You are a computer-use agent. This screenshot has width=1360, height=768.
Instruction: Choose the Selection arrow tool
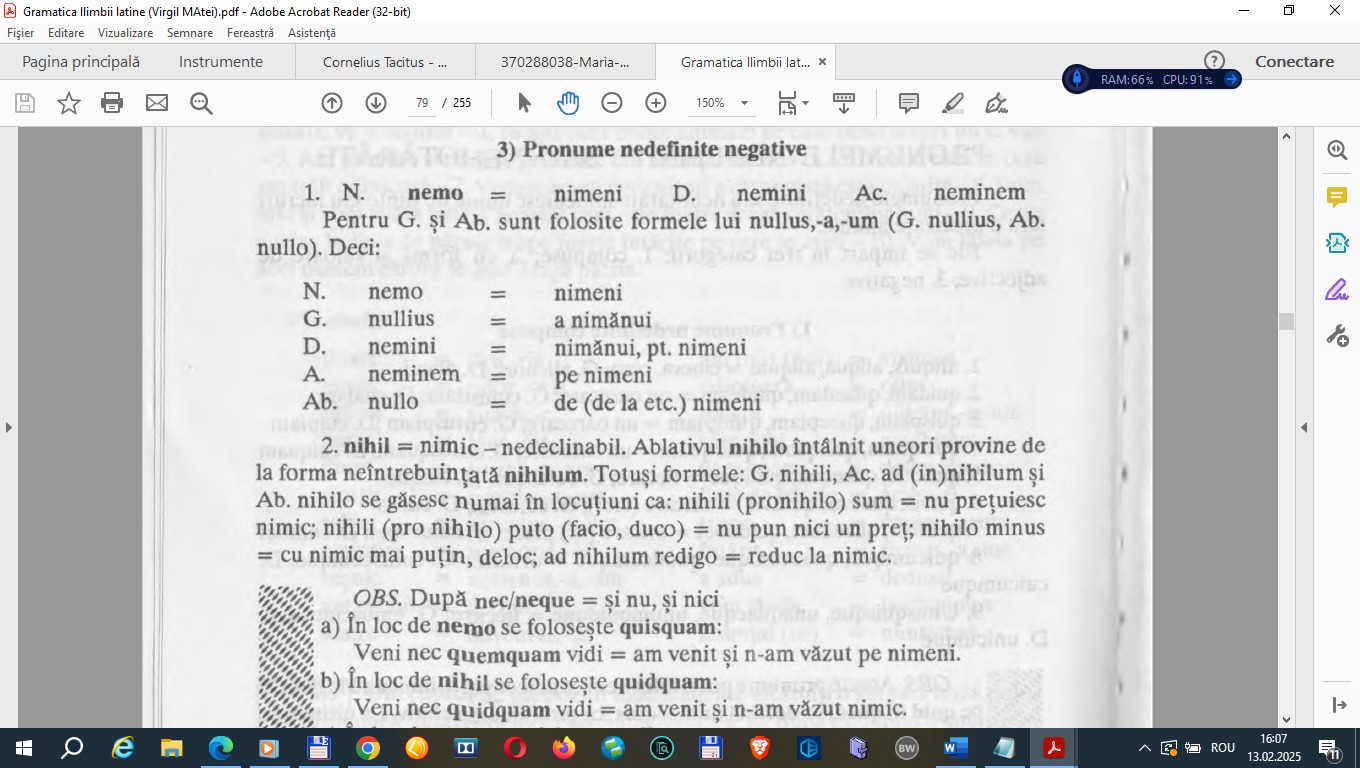pos(524,103)
